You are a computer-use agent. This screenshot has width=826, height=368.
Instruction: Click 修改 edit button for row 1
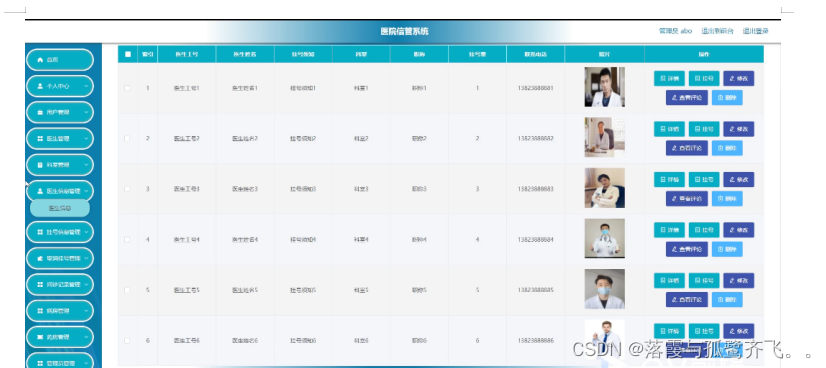(x=739, y=78)
